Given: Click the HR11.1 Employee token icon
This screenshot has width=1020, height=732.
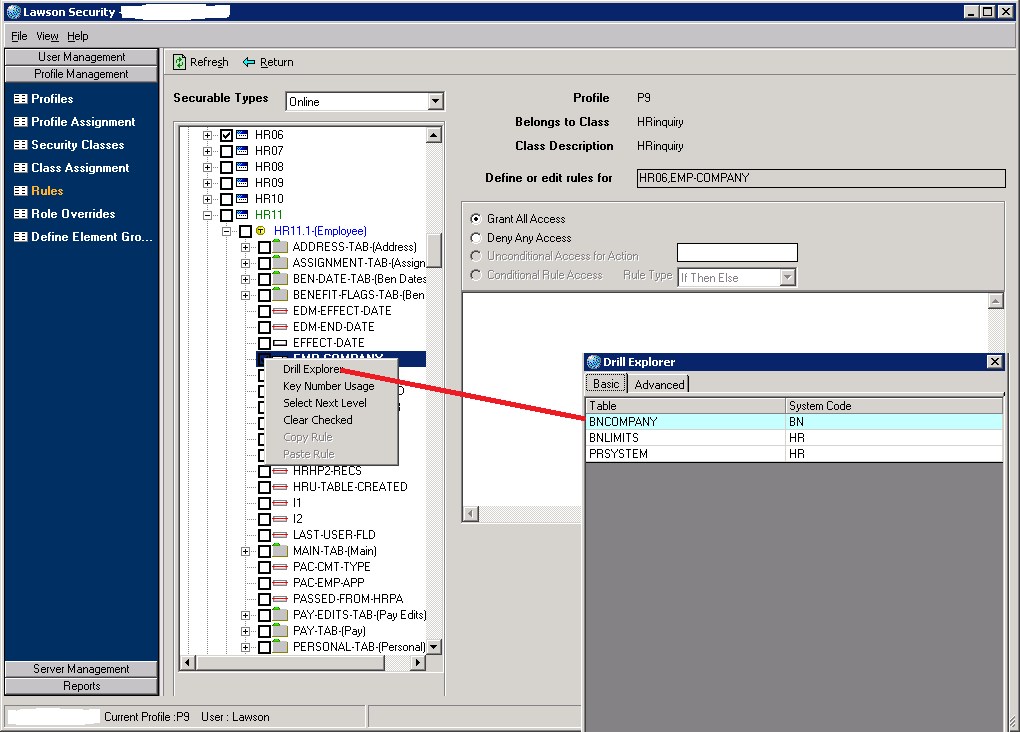Looking at the screenshot, I should pos(261,230).
